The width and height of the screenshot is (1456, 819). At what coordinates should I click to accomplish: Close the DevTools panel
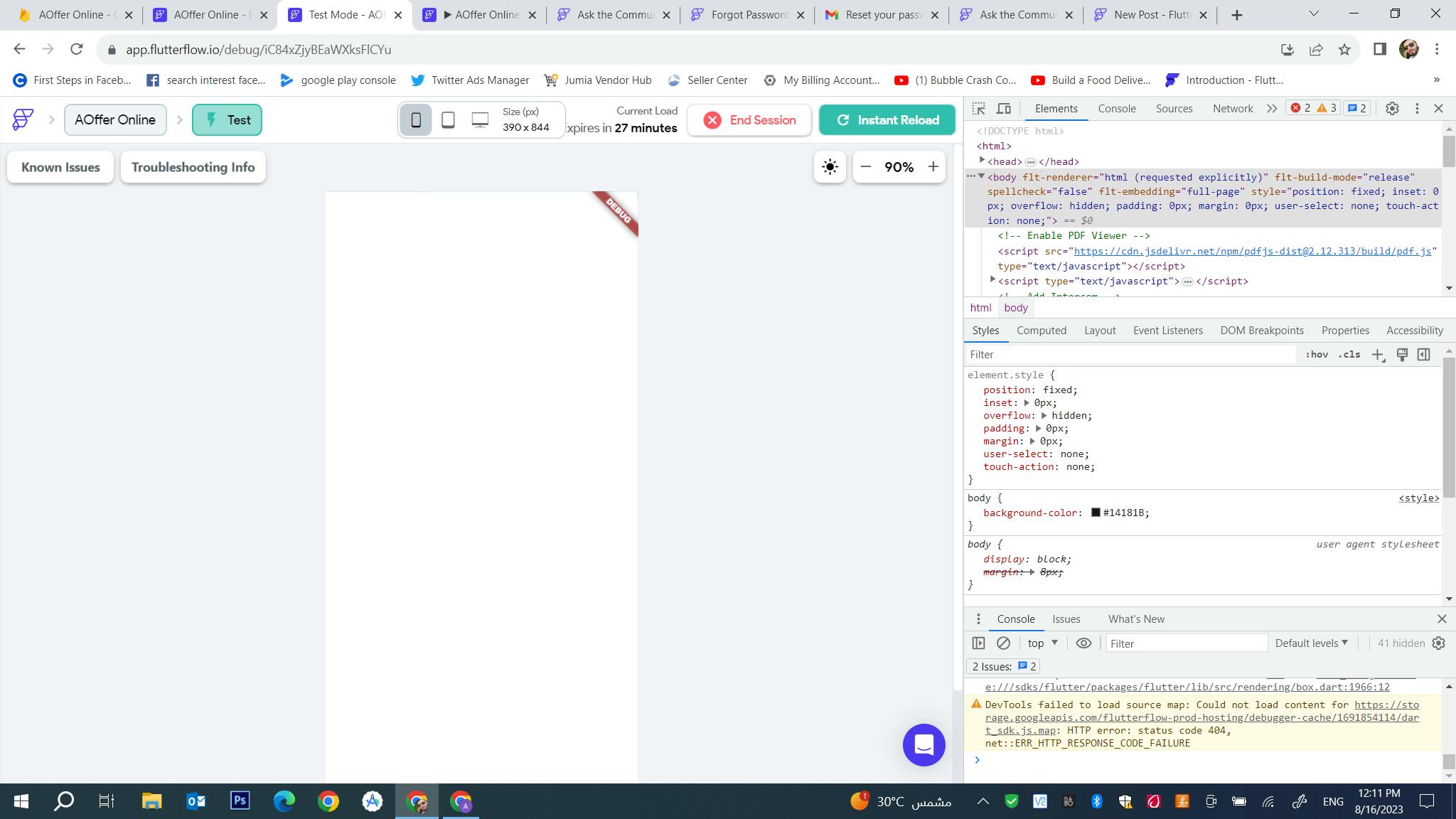tap(1439, 109)
